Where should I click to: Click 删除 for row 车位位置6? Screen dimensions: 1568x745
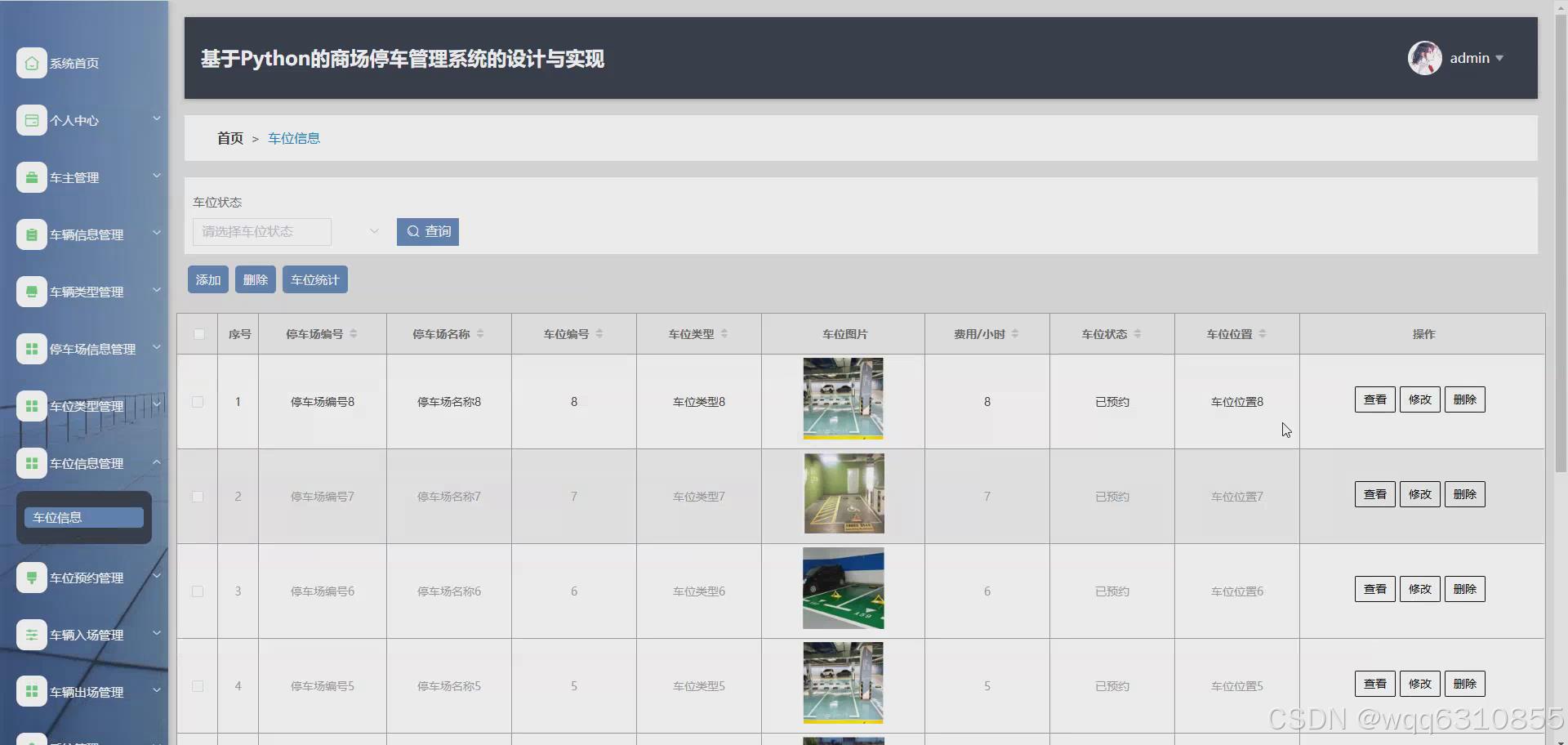tap(1465, 589)
